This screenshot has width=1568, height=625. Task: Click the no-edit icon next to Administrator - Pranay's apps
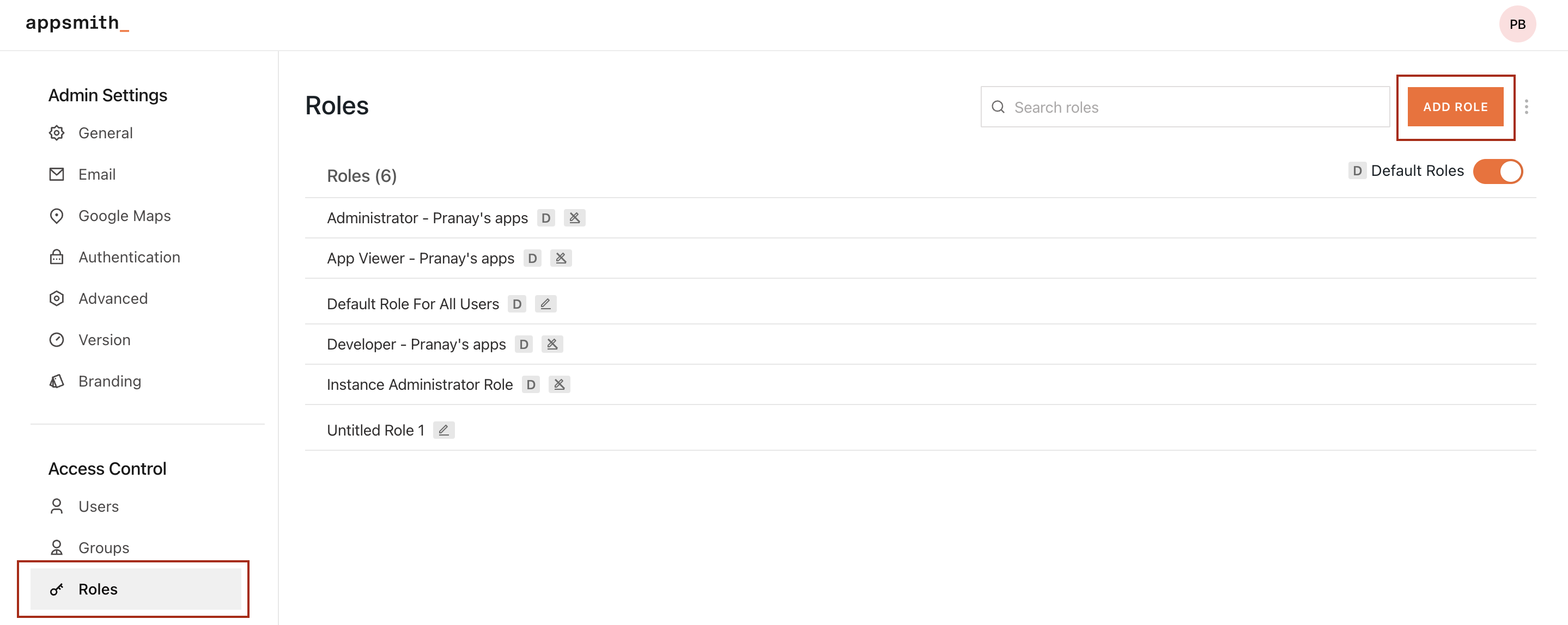pos(574,218)
